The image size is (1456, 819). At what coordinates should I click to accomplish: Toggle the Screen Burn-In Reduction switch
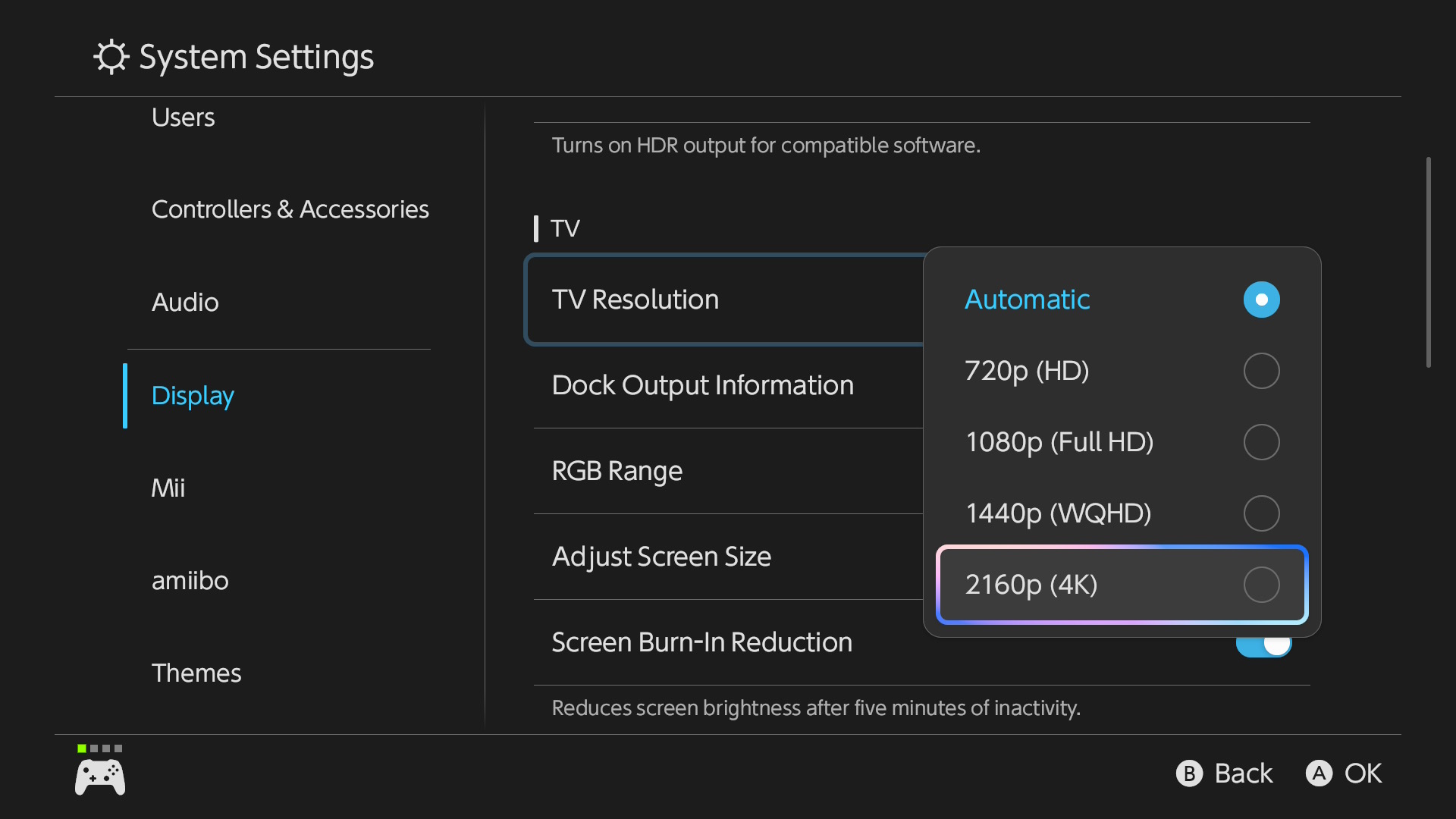pos(1264,647)
